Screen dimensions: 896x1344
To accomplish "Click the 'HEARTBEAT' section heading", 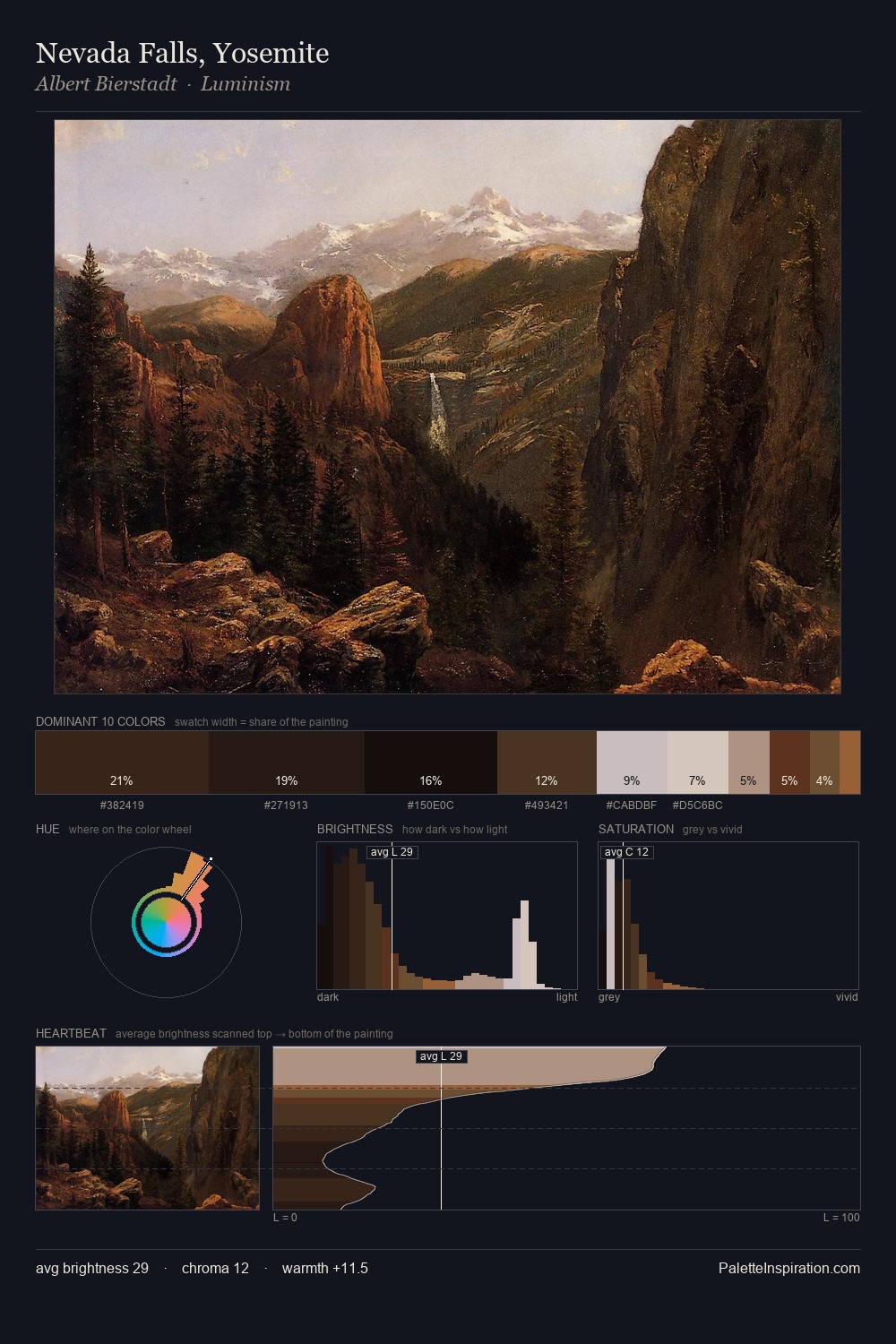I will 71,1033.
